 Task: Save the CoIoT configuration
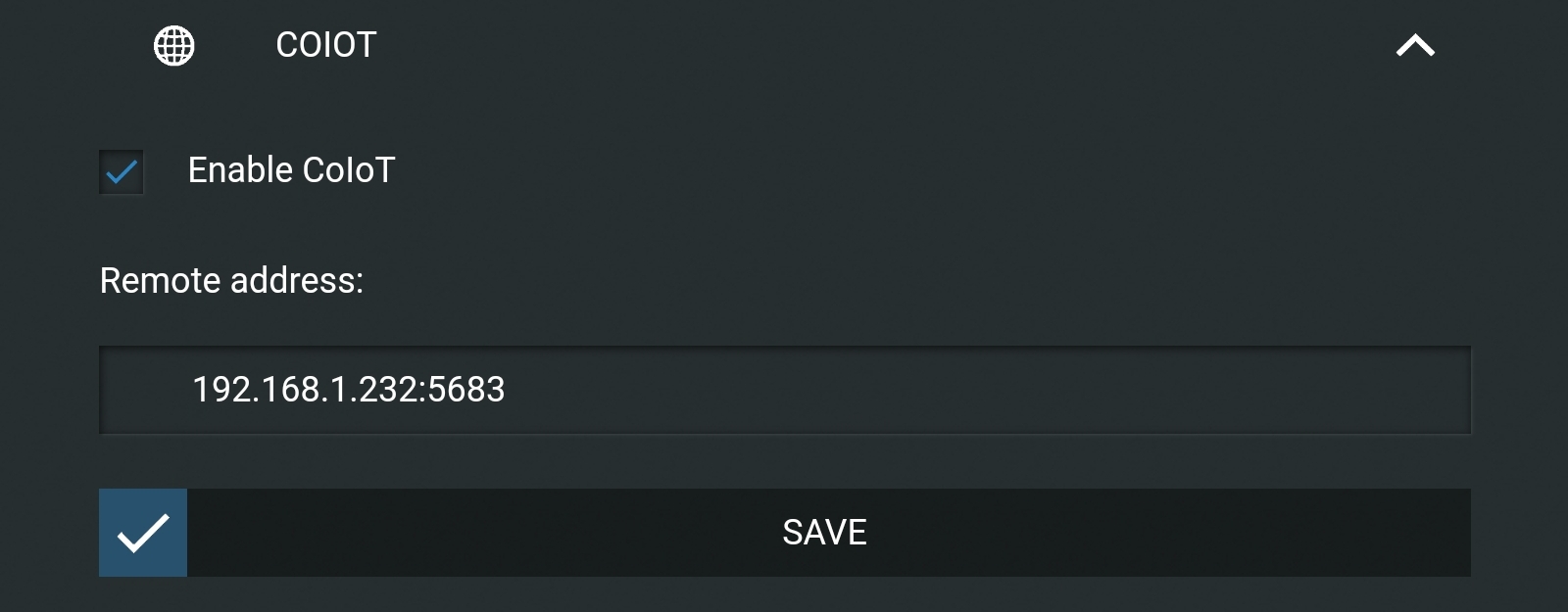tap(823, 533)
